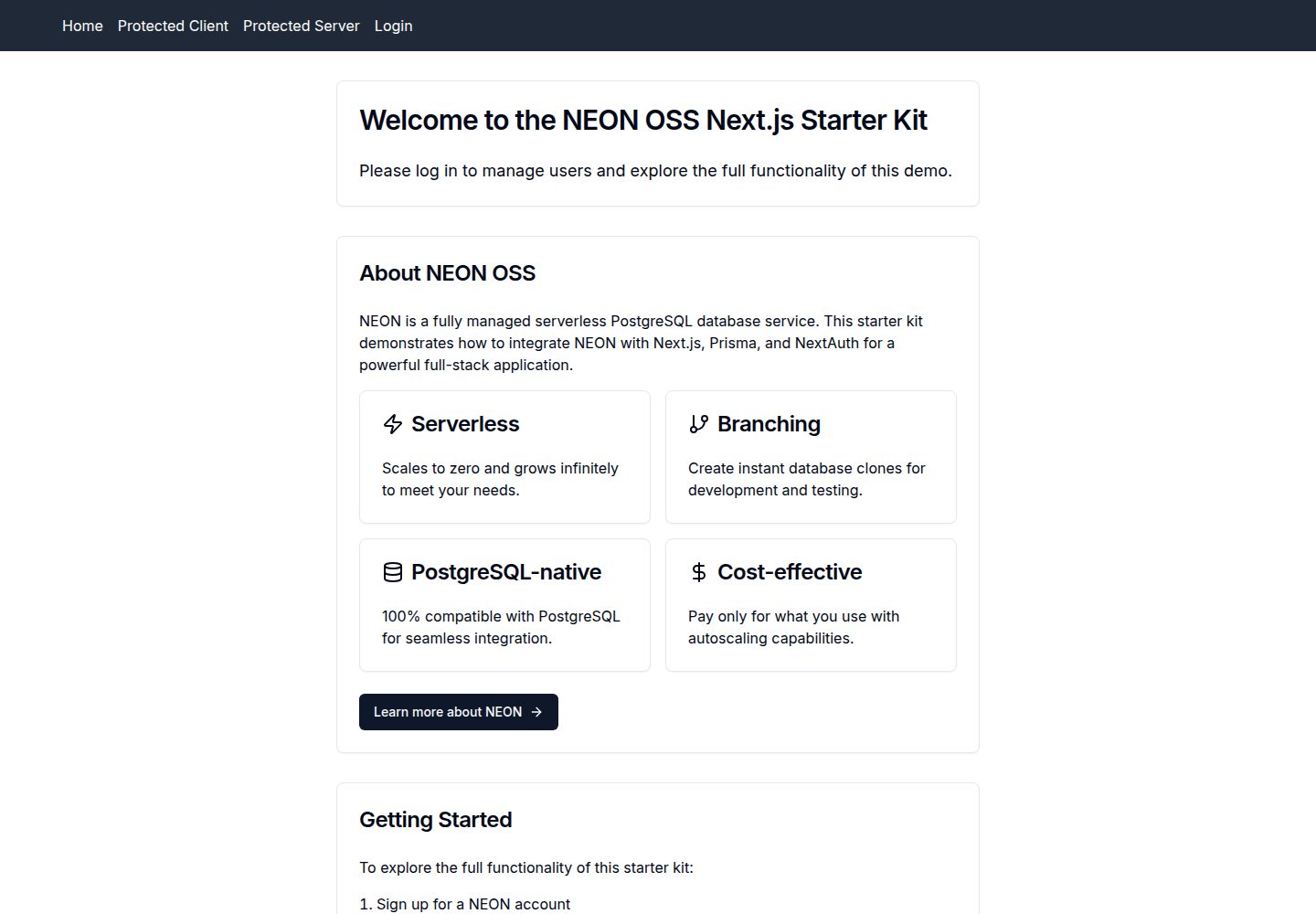Go to Protected Client page
Image resolution: width=1316 pixels, height=914 pixels.
[x=173, y=26]
